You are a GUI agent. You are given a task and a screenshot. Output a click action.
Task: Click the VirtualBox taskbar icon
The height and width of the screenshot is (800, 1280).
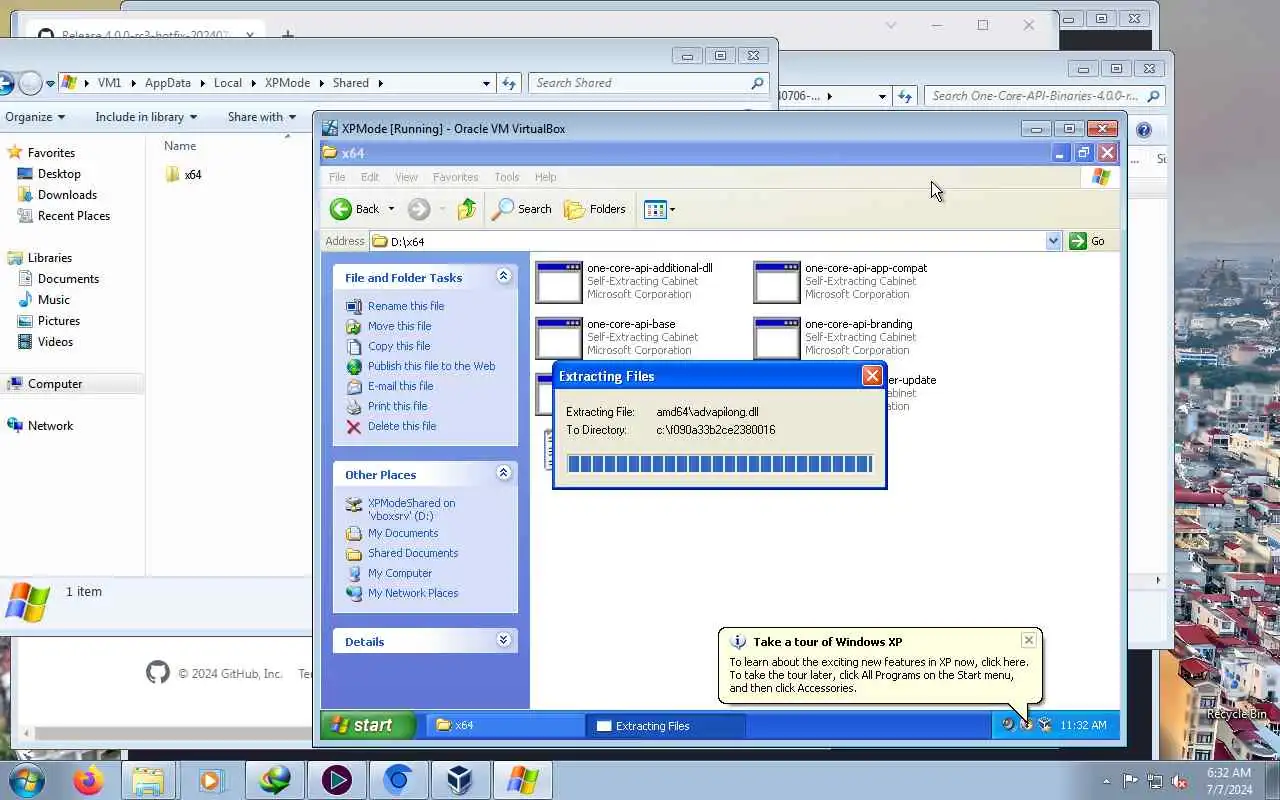point(459,780)
